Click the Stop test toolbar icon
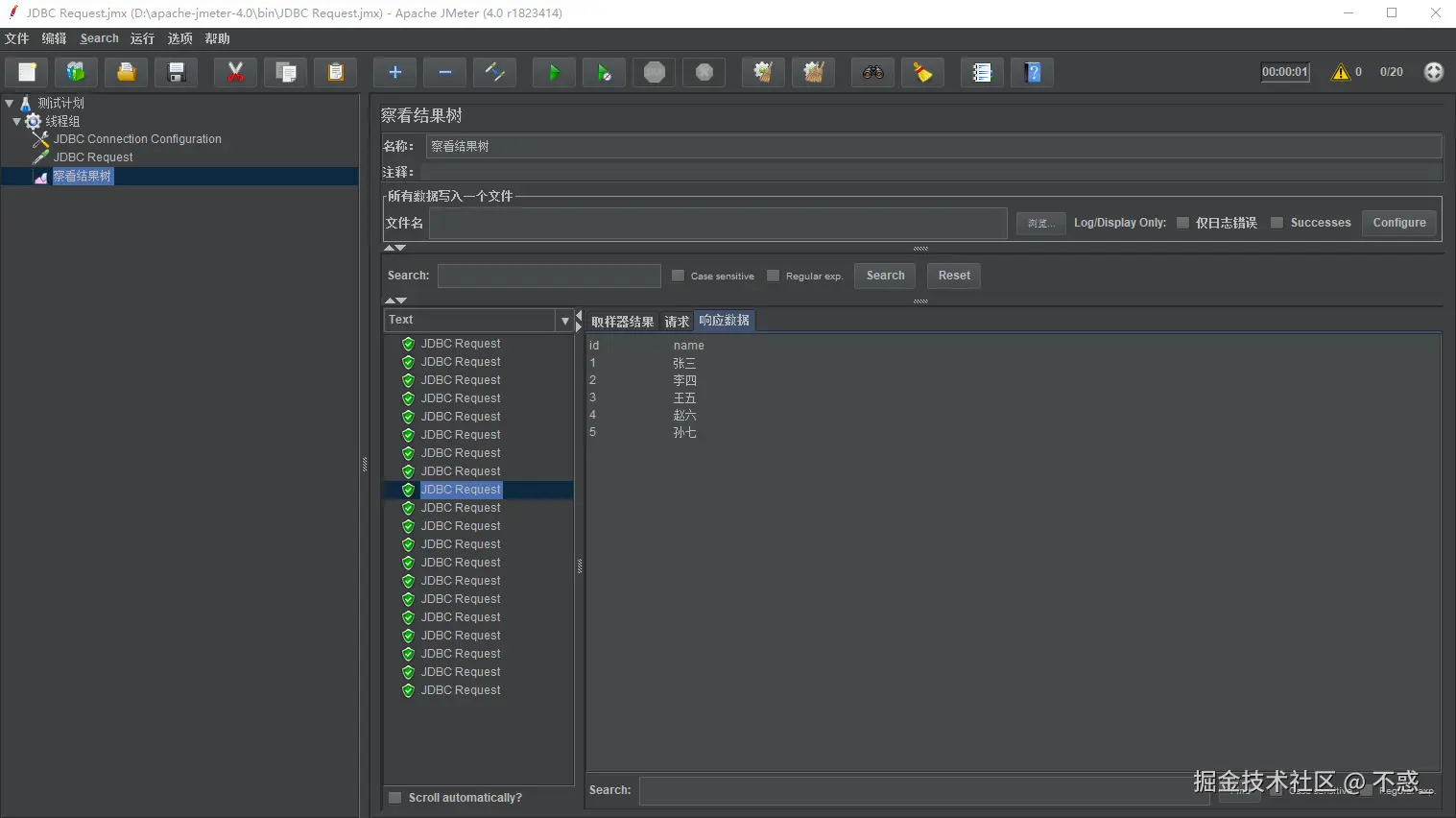The width and height of the screenshot is (1456, 818). coord(654,73)
